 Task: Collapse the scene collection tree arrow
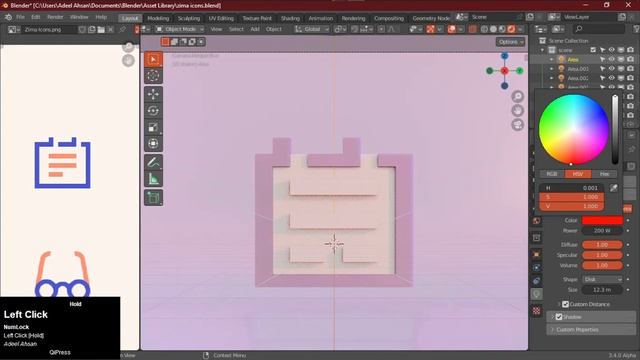point(542,50)
